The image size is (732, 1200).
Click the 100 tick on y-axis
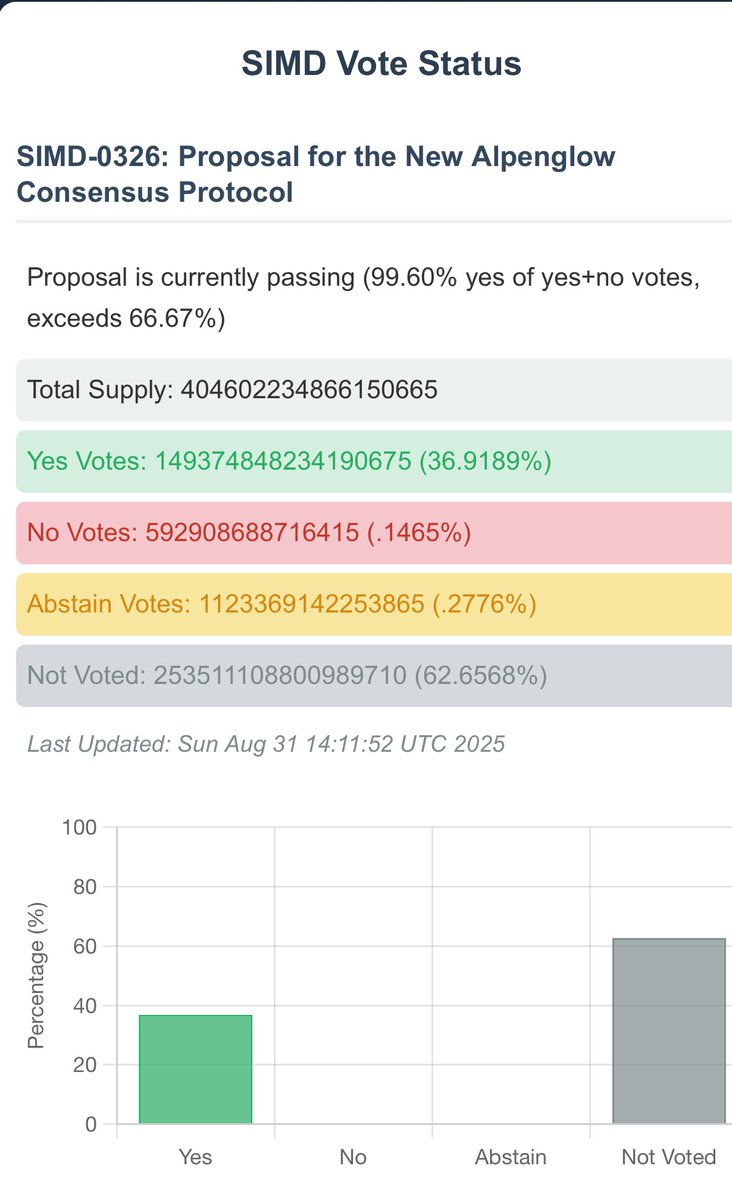[x=79, y=827]
